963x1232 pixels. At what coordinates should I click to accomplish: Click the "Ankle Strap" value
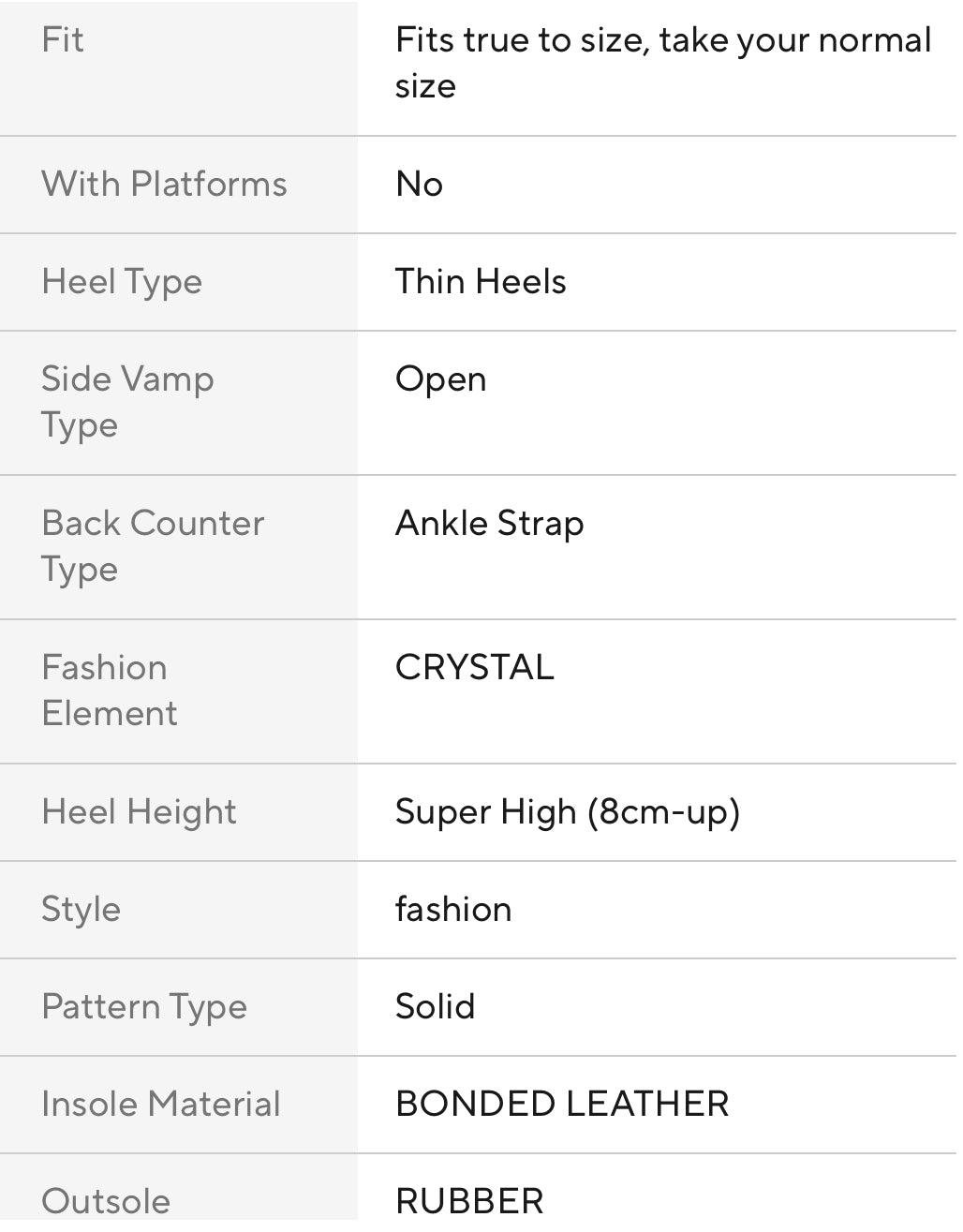(489, 524)
